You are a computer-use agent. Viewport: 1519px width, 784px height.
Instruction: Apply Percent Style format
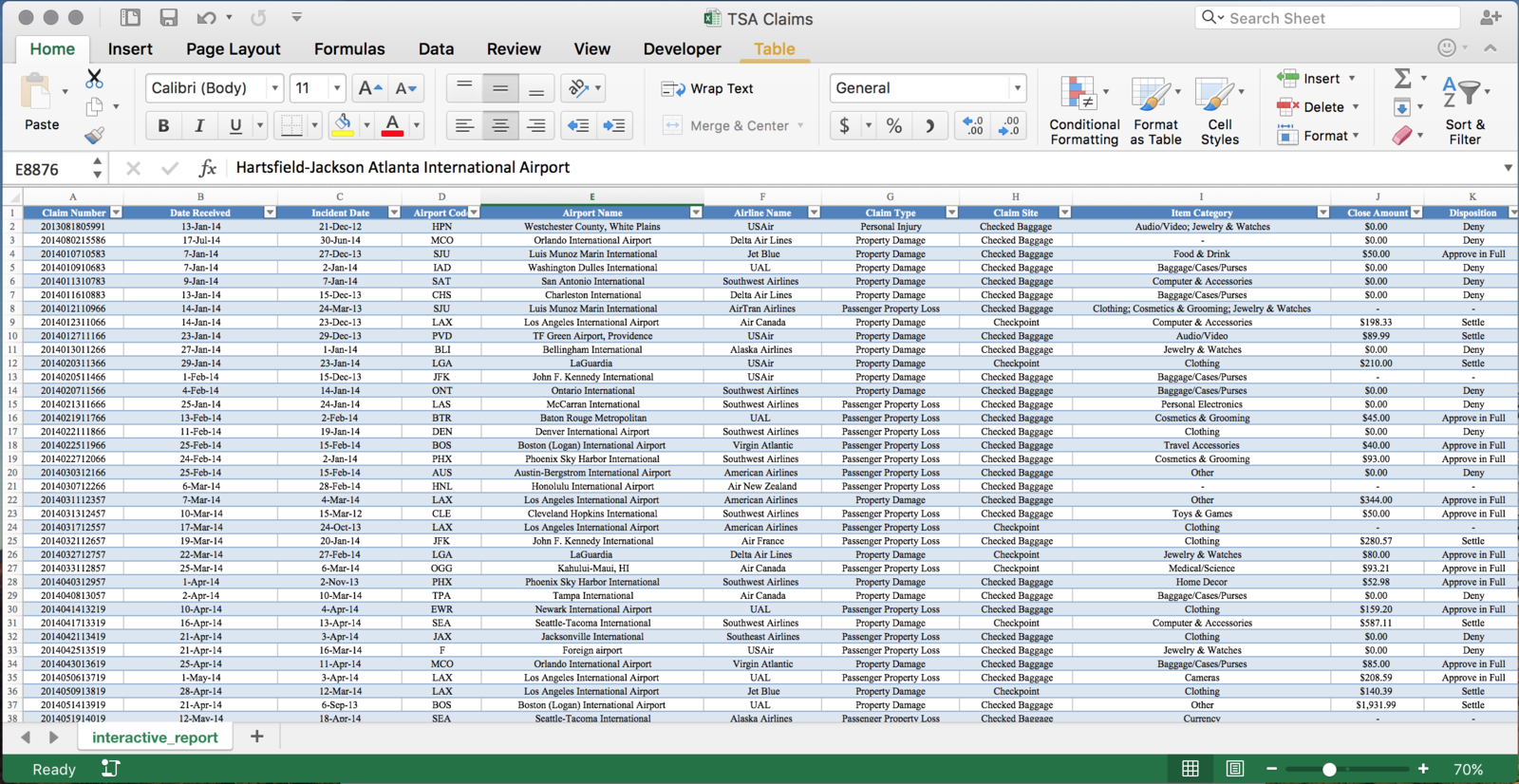pos(893,125)
